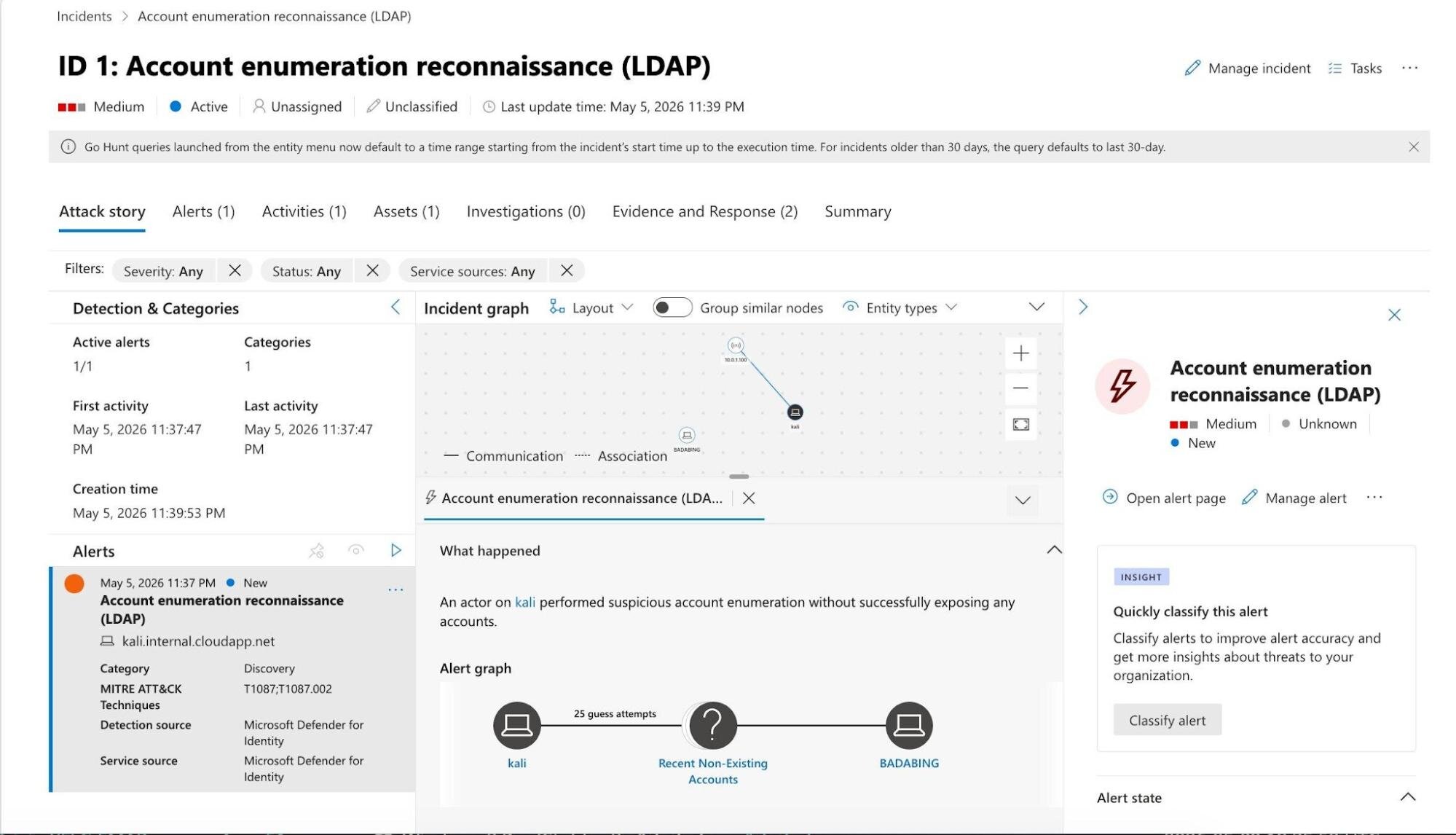The height and width of the screenshot is (835, 1456).
Task: Click the BADABING computer icon in alert graph
Action: (908, 725)
